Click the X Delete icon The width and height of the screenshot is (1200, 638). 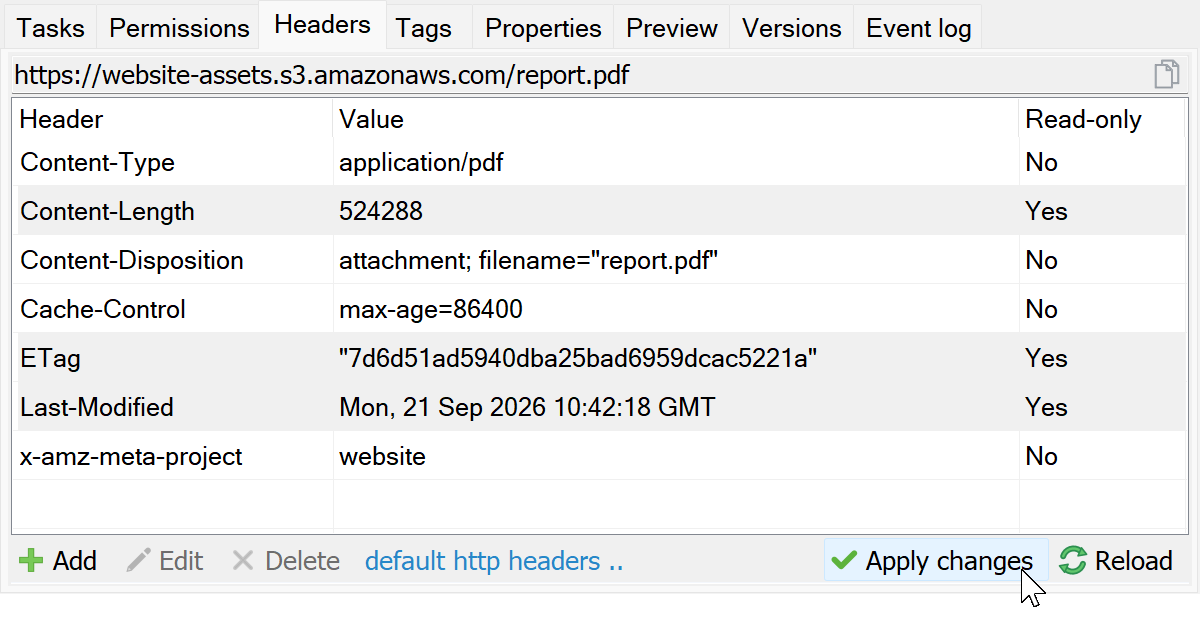pyautogui.click(x=243, y=561)
